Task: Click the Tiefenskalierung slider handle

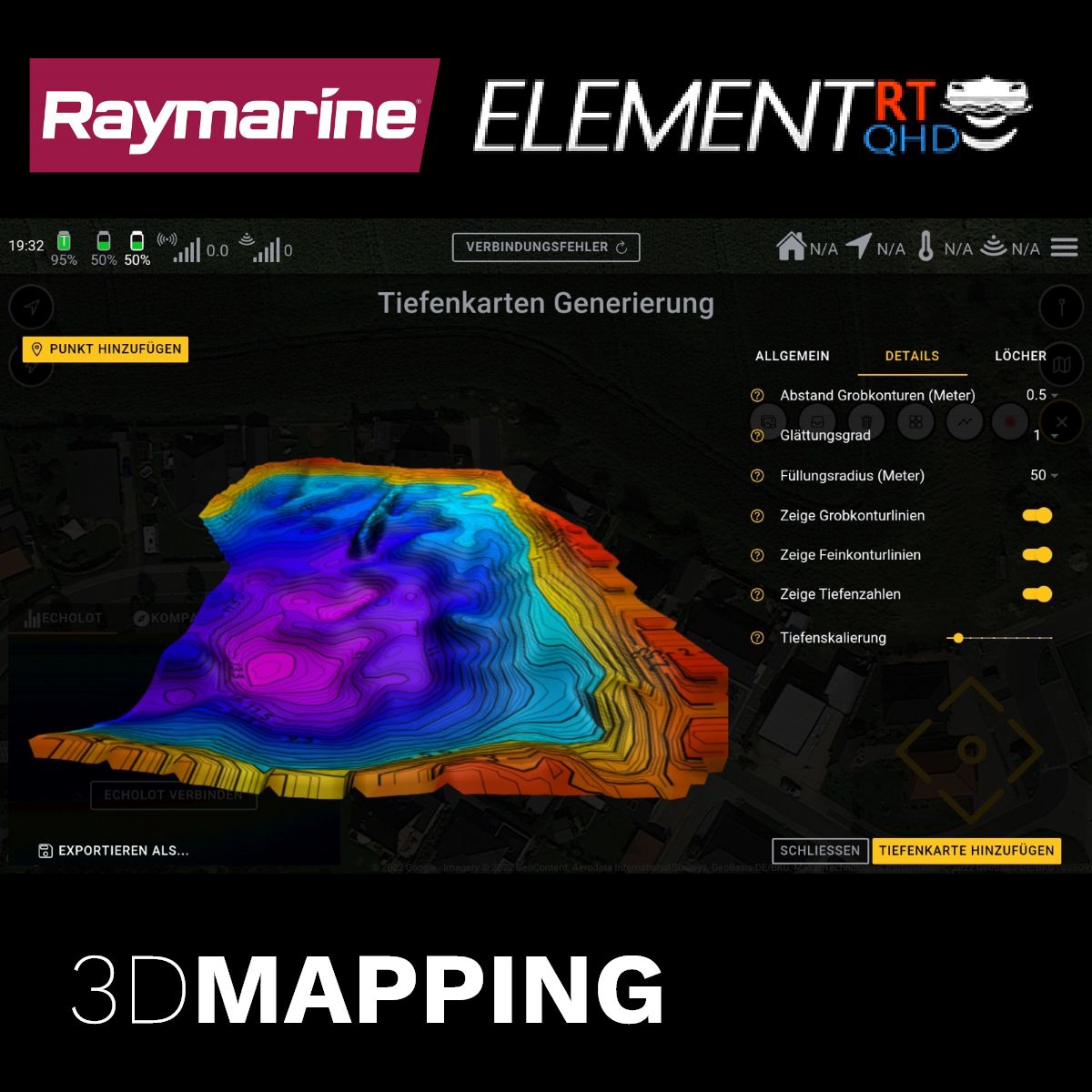Action: 957,638
